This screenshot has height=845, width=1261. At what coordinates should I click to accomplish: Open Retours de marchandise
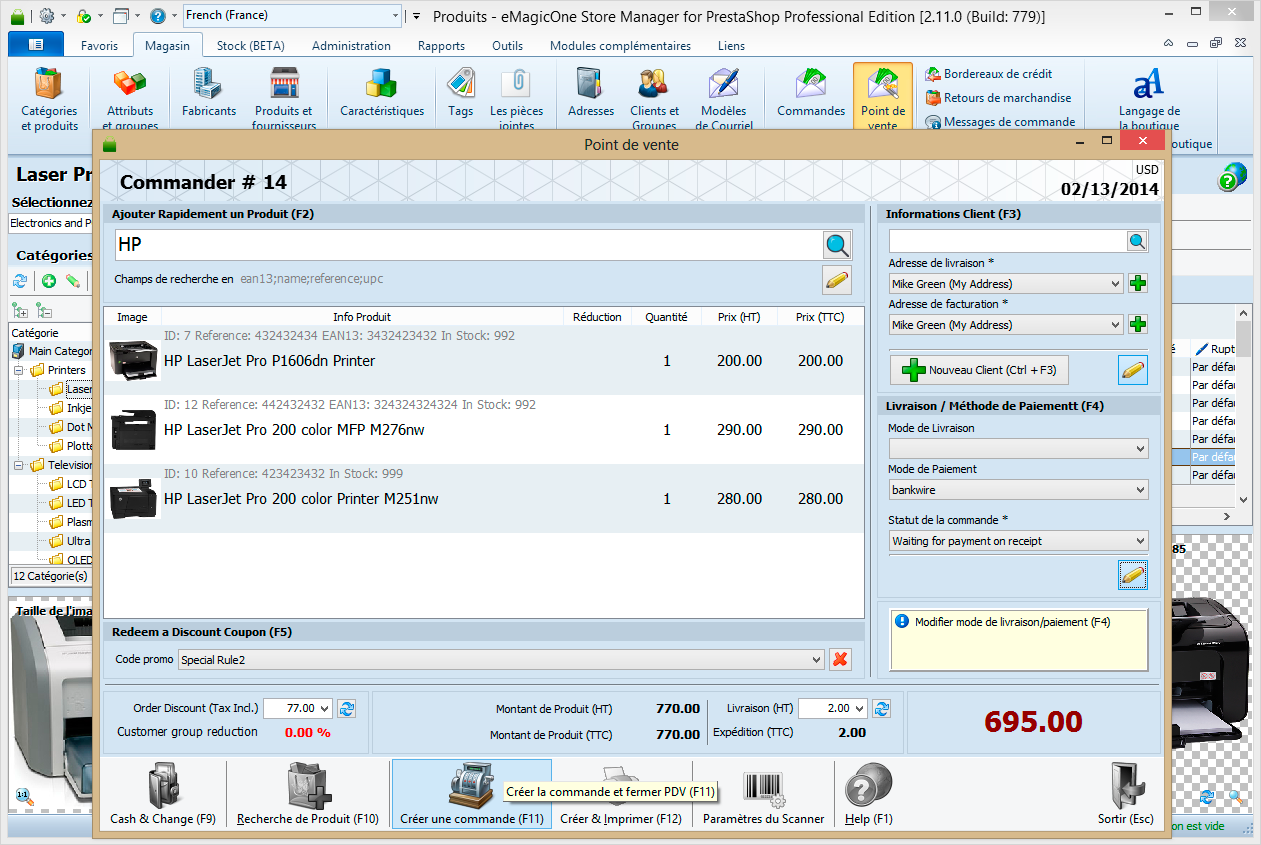[x=999, y=98]
